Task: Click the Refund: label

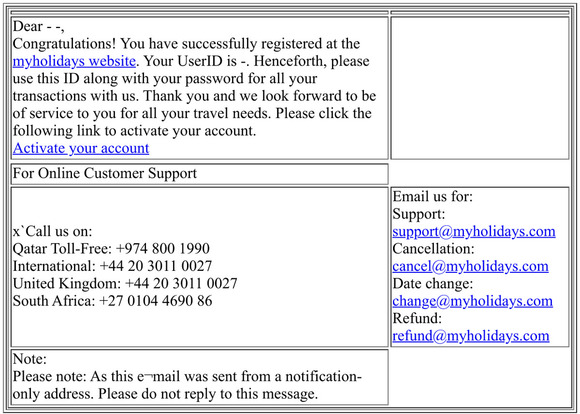Action: tap(417, 318)
